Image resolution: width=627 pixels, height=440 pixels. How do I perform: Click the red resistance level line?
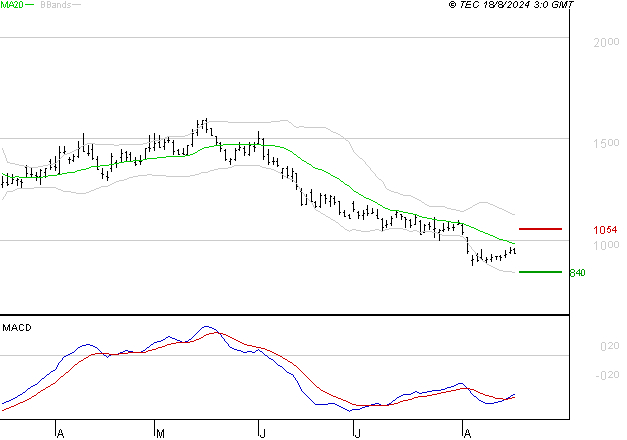pyautogui.click(x=540, y=229)
